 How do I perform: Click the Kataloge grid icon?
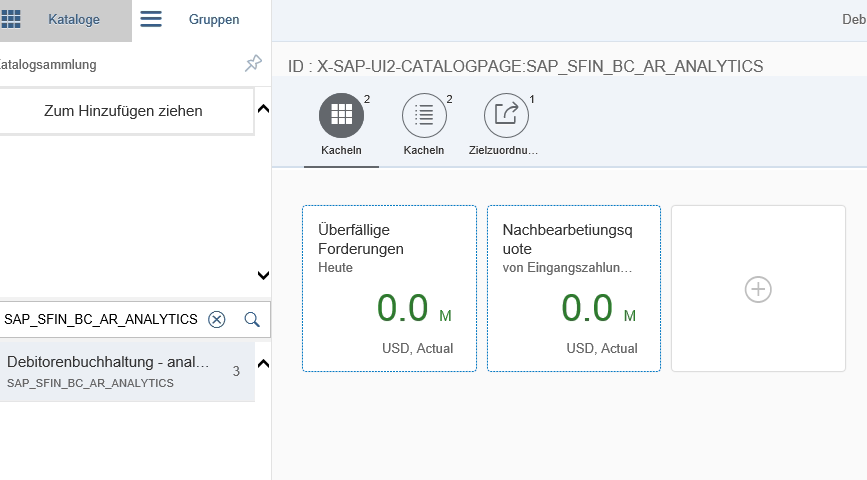[x=11, y=19]
